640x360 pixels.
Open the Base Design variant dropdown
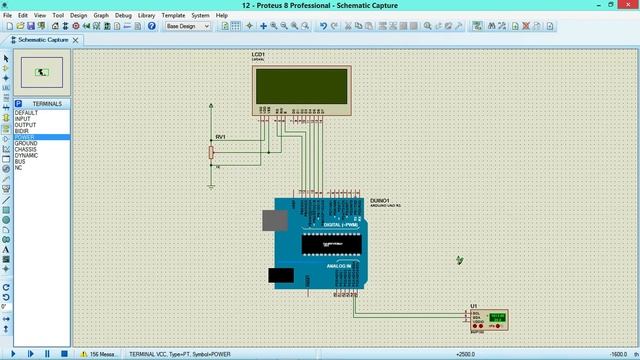click(188, 26)
